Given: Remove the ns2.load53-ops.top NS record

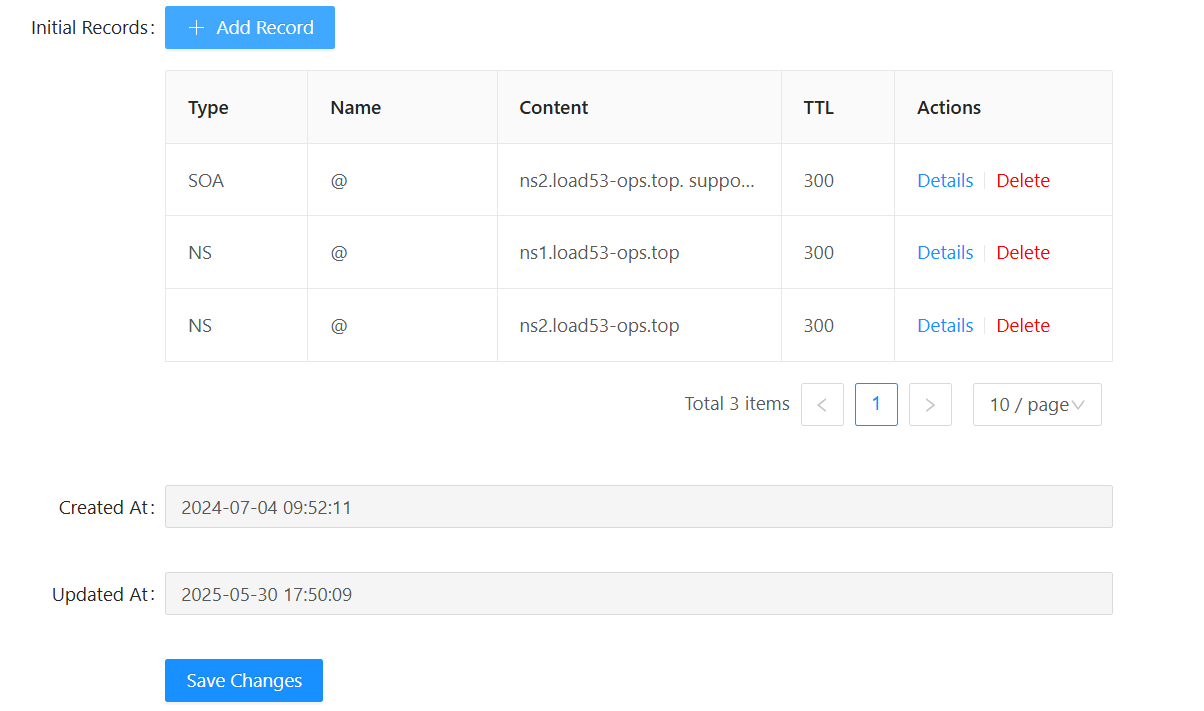Looking at the screenshot, I should click(1023, 326).
